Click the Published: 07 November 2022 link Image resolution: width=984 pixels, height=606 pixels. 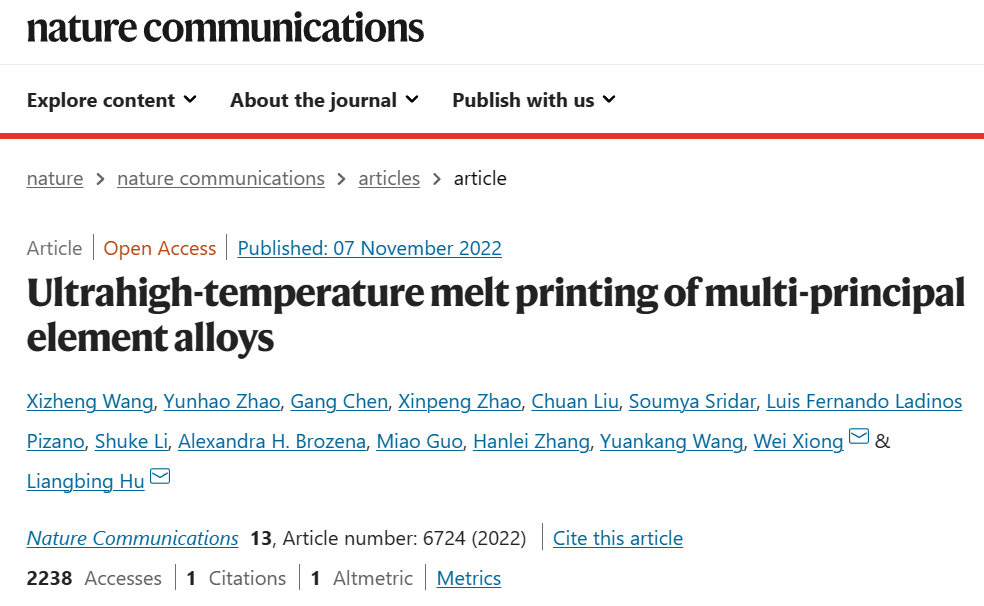click(x=370, y=248)
